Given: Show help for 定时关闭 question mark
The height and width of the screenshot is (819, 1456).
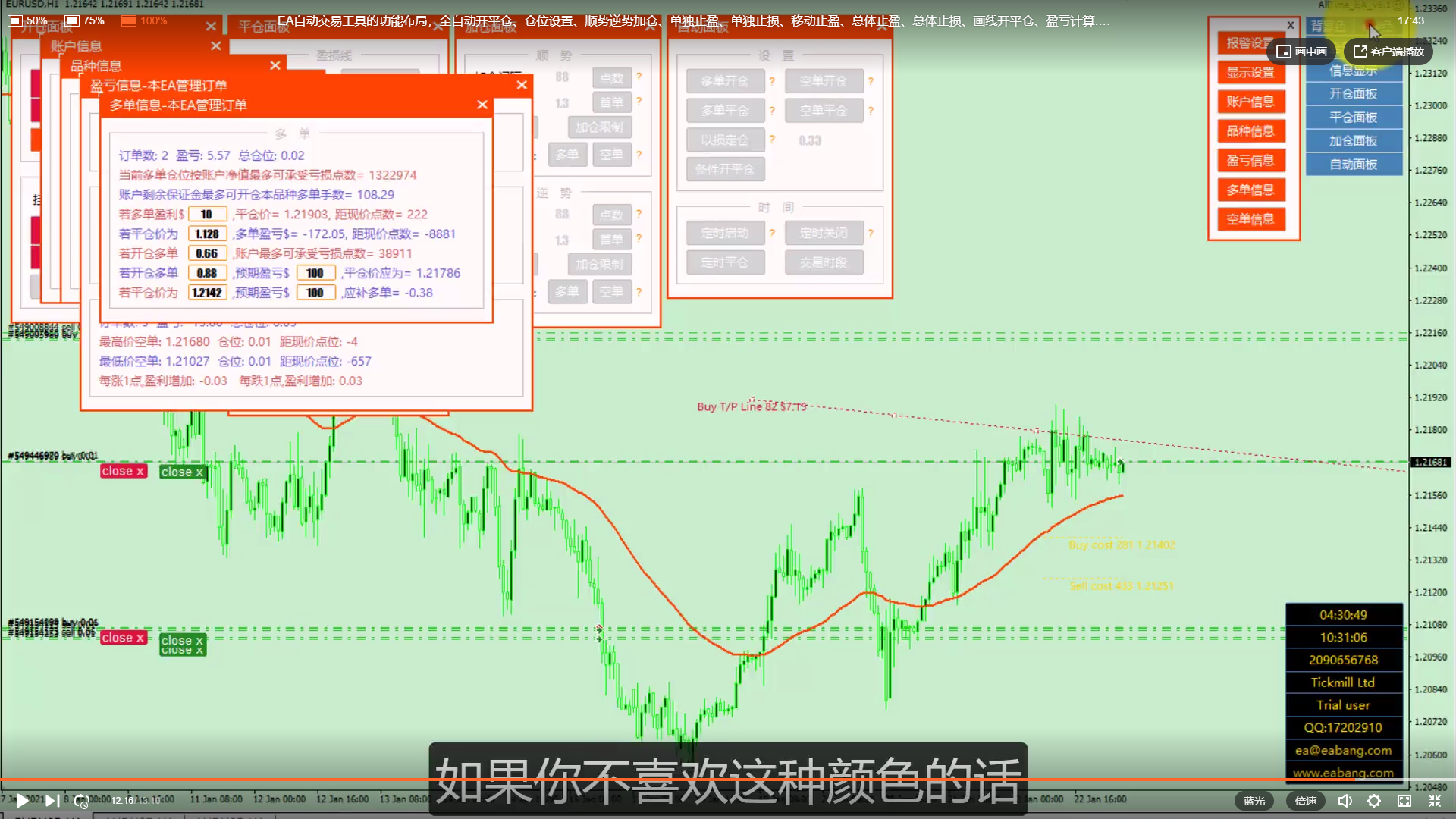Looking at the screenshot, I should click(871, 234).
